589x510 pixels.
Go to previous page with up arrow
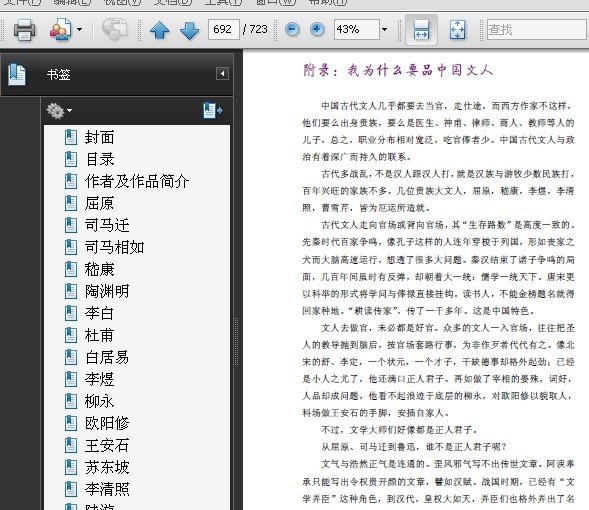click(x=159, y=30)
